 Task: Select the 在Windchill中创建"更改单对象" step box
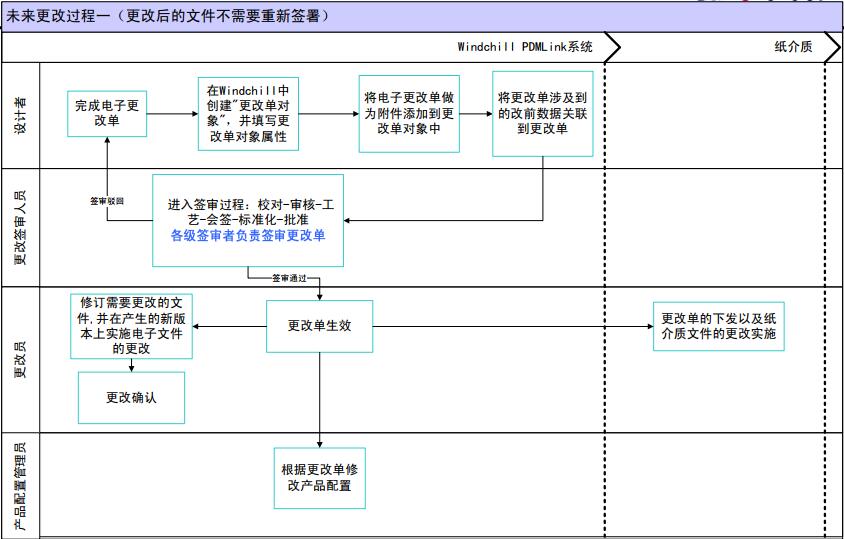(246, 114)
